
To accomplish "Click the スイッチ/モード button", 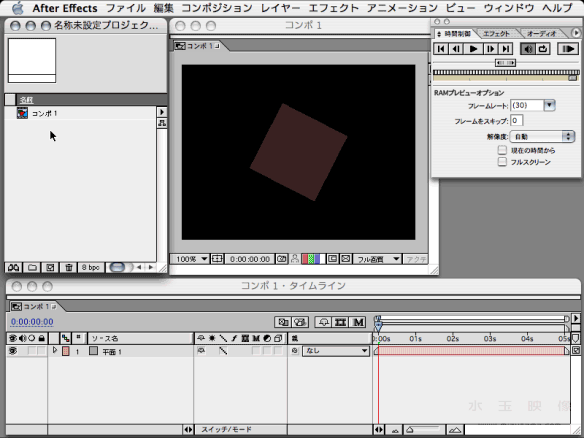I will pyautogui.click(x=226, y=429).
